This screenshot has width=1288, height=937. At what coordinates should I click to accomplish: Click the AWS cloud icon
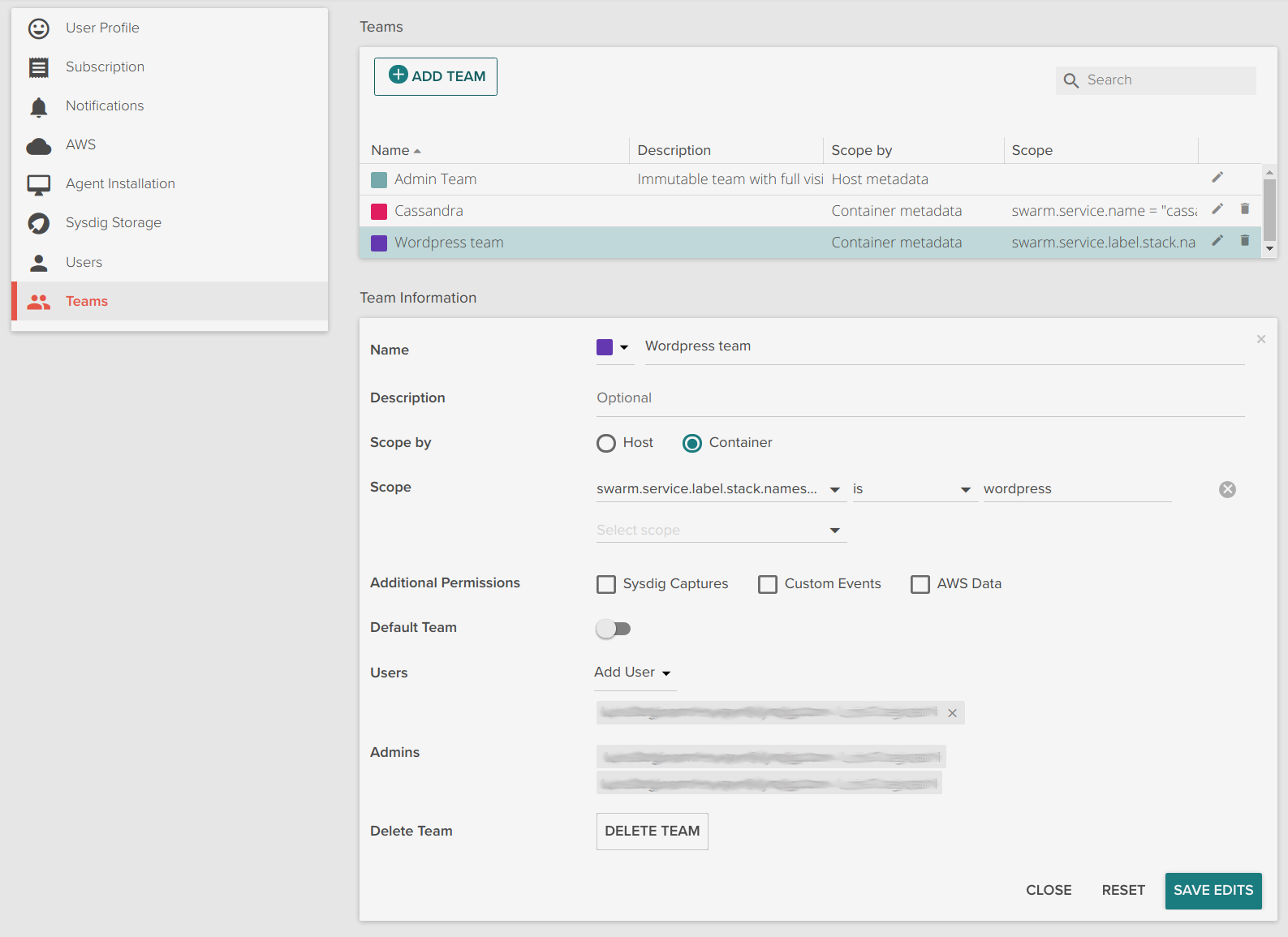39,146
